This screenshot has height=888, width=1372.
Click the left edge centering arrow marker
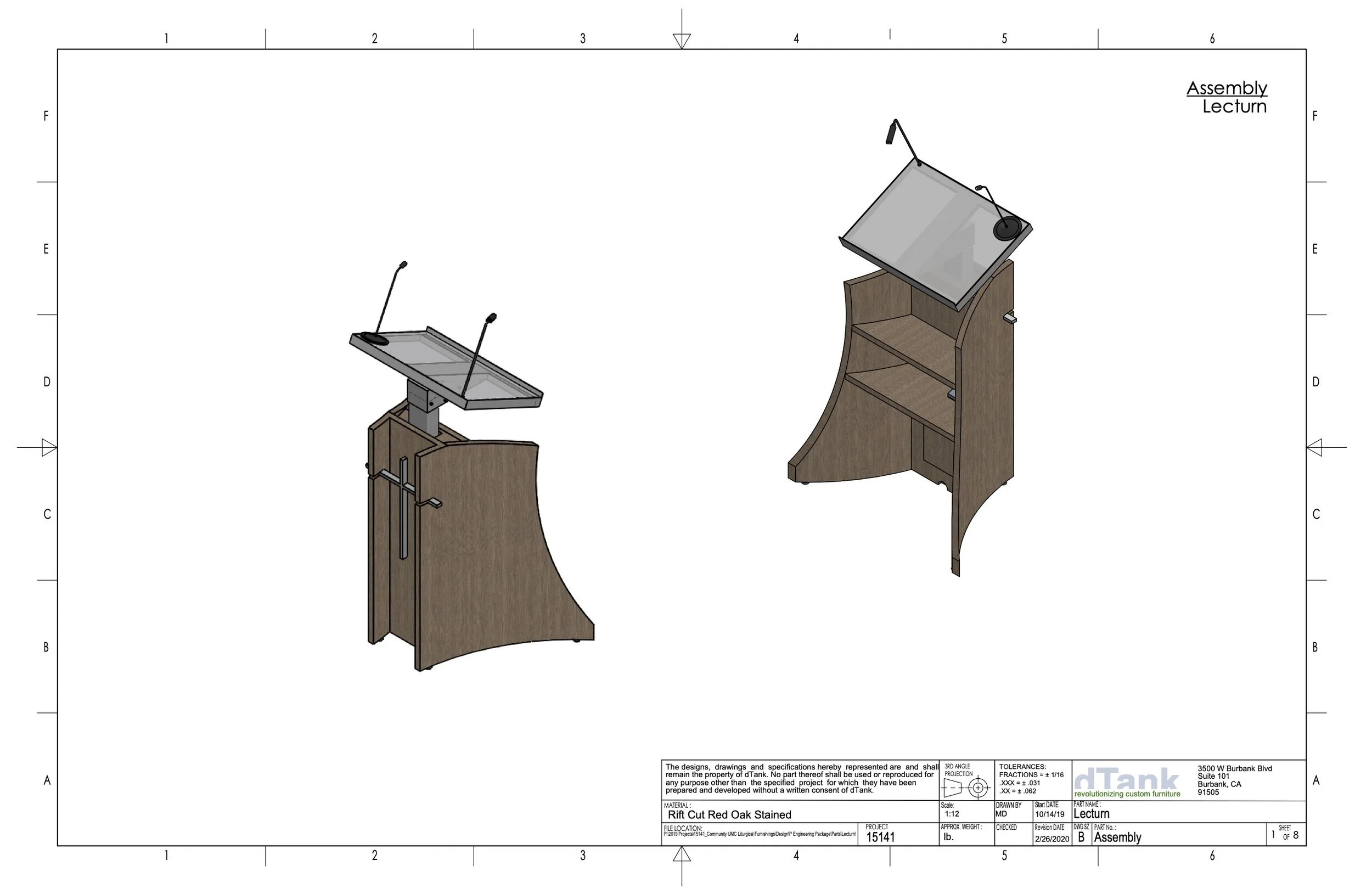tap(49, 447)
